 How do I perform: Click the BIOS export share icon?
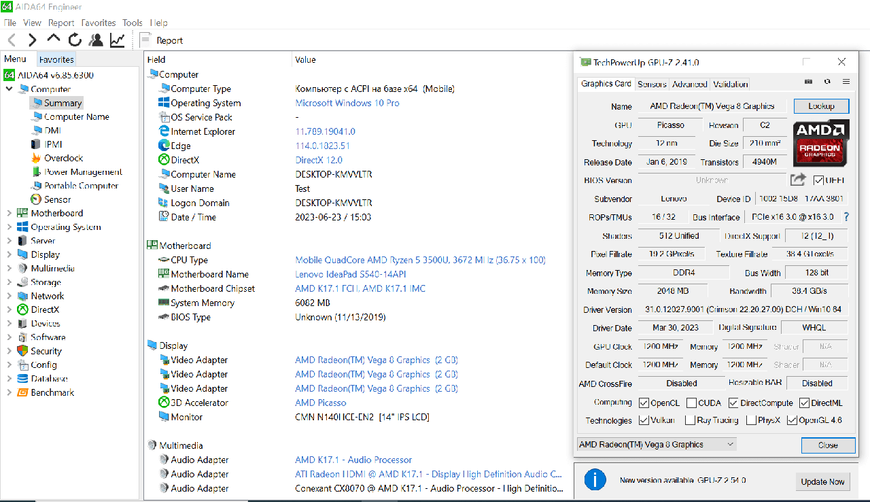(798, 180)
